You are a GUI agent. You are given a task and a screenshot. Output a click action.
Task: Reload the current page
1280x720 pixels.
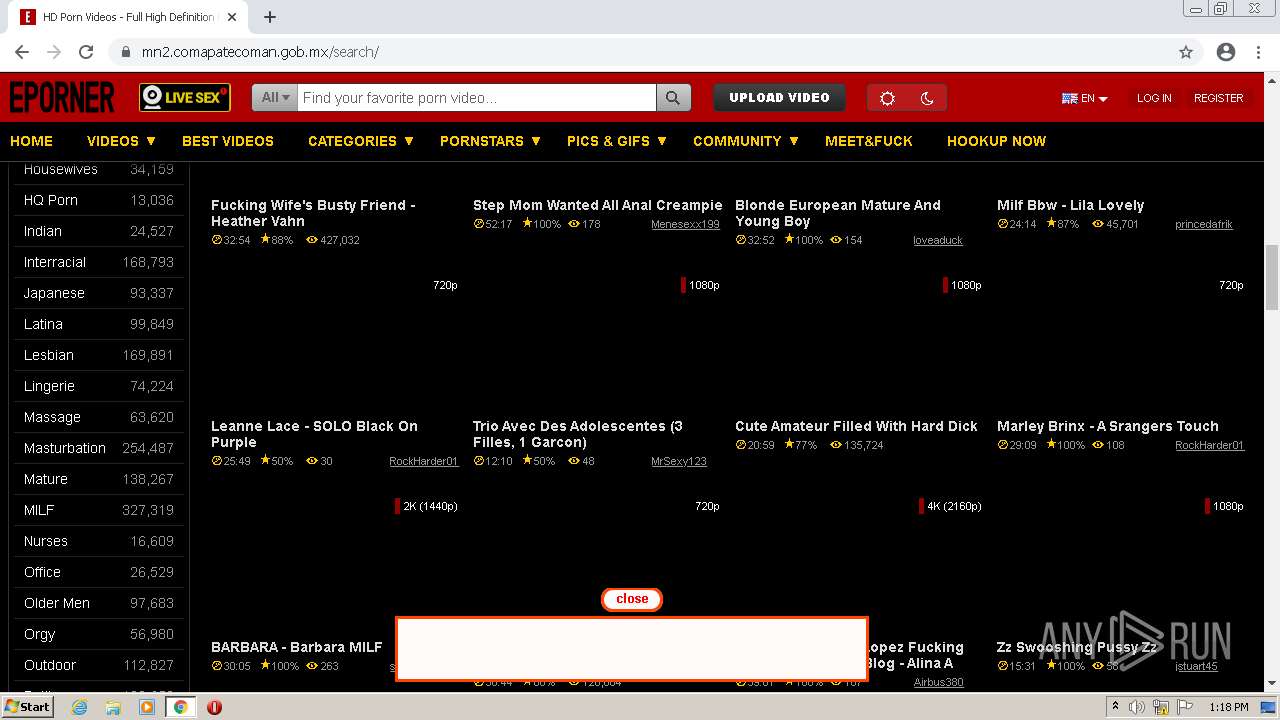tap(86, 52)
